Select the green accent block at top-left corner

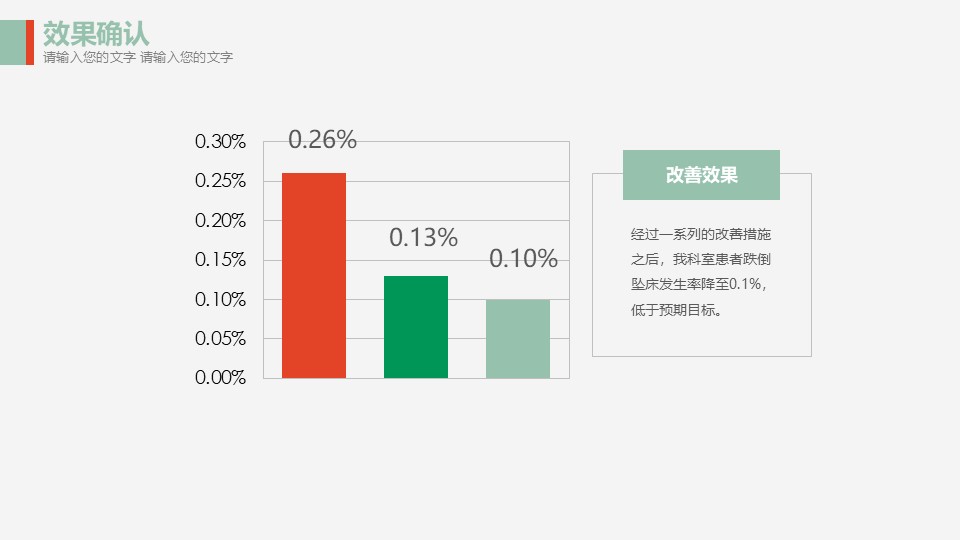click(12, 42)
